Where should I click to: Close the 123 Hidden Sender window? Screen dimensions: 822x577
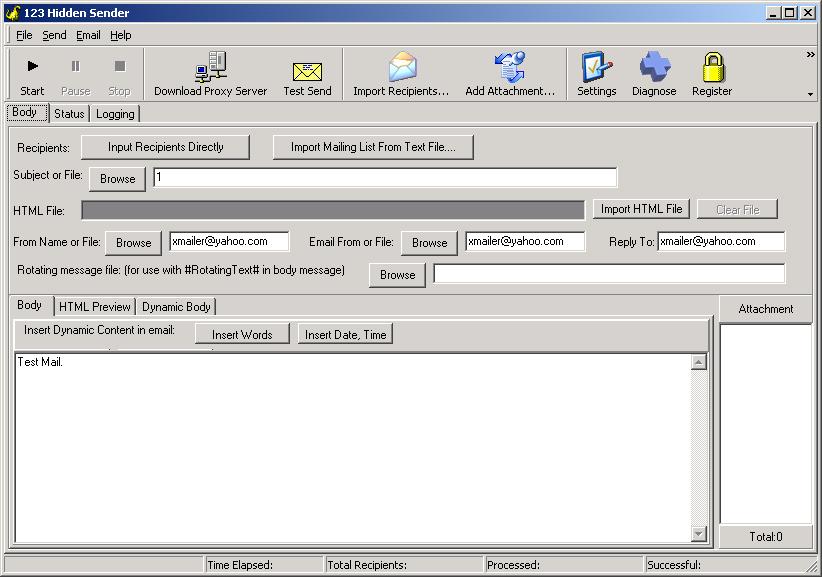click(x=808, y=13)
